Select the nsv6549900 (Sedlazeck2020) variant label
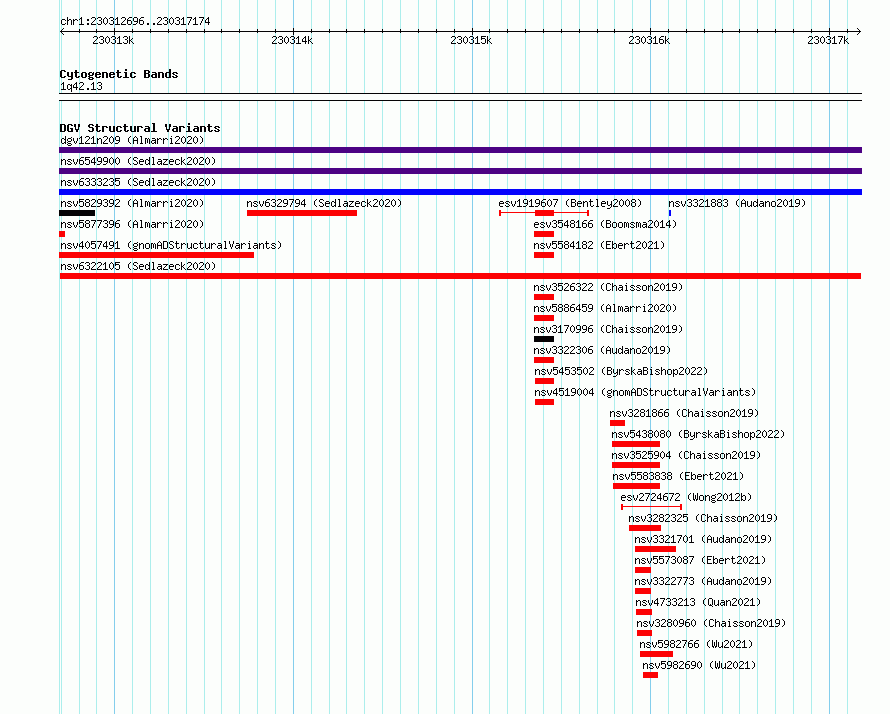 (138, 161)
